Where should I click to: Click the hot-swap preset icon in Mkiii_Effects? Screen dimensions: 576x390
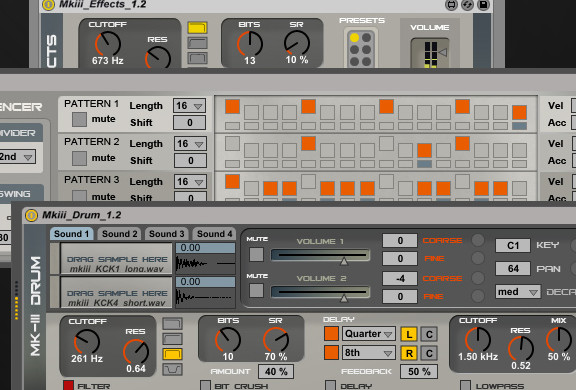467,5
